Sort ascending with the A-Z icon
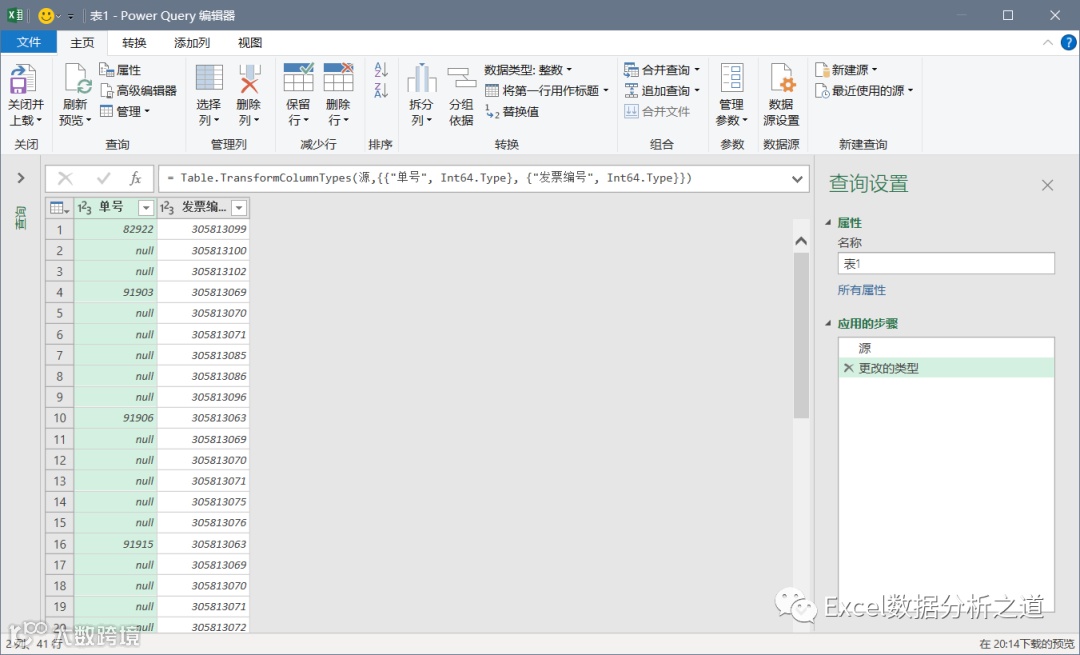Screen dimensions: 1080x655 381,70
